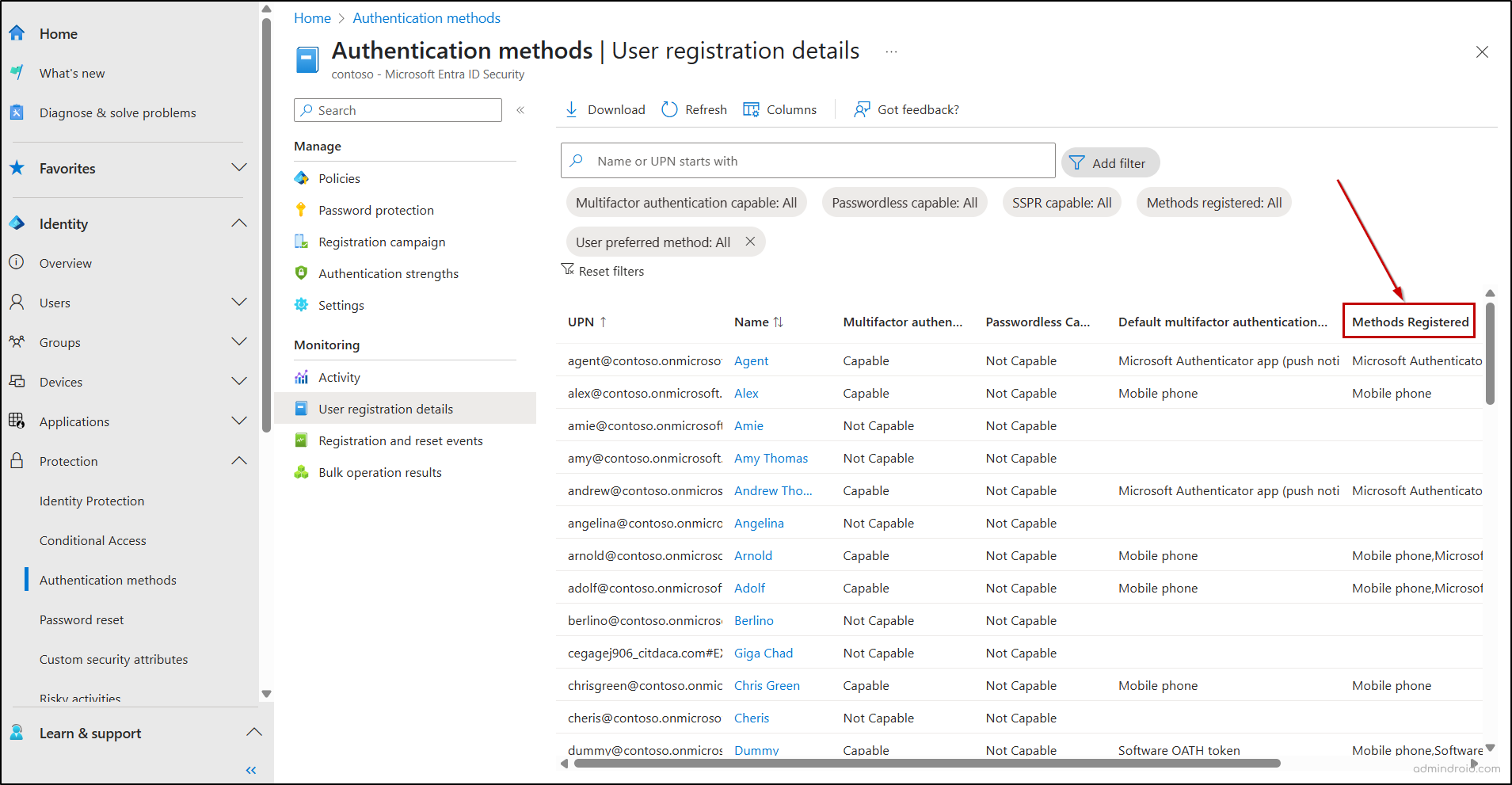Screen dimensions: 1512x785
Task: Expand the Users section in the sidebar
Action: pyautogui.click(x=239, y=302)
